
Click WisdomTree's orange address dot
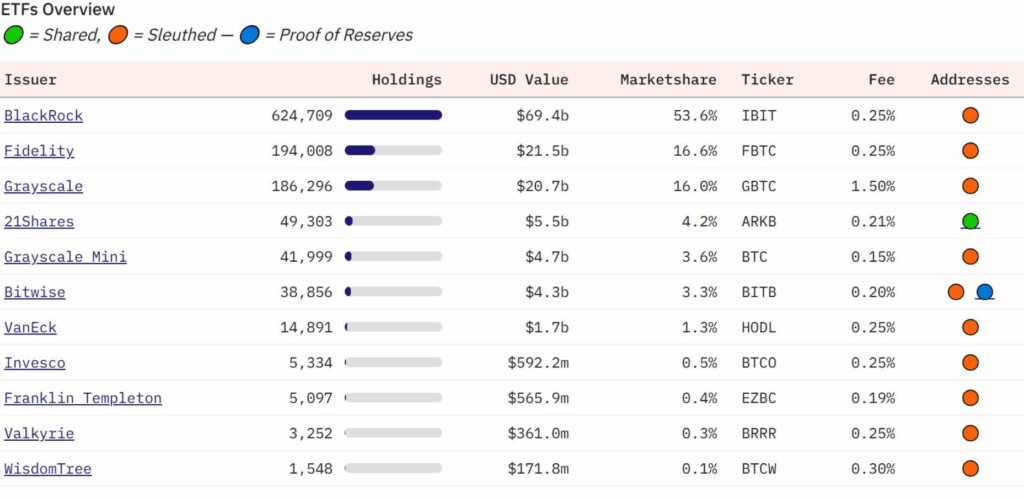coord(970,468)
